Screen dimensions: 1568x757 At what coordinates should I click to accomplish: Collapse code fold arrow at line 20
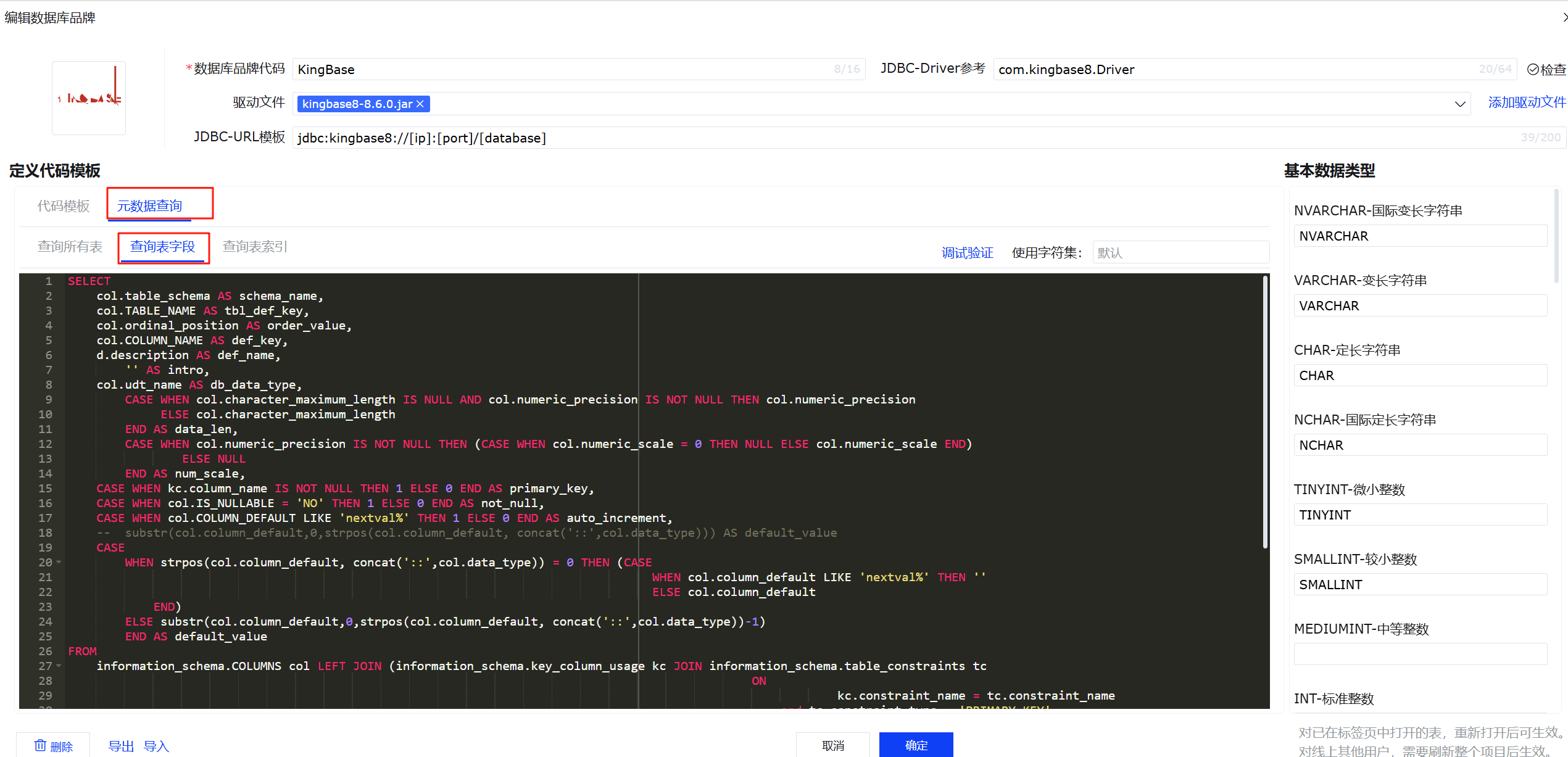tap(59, 562)
